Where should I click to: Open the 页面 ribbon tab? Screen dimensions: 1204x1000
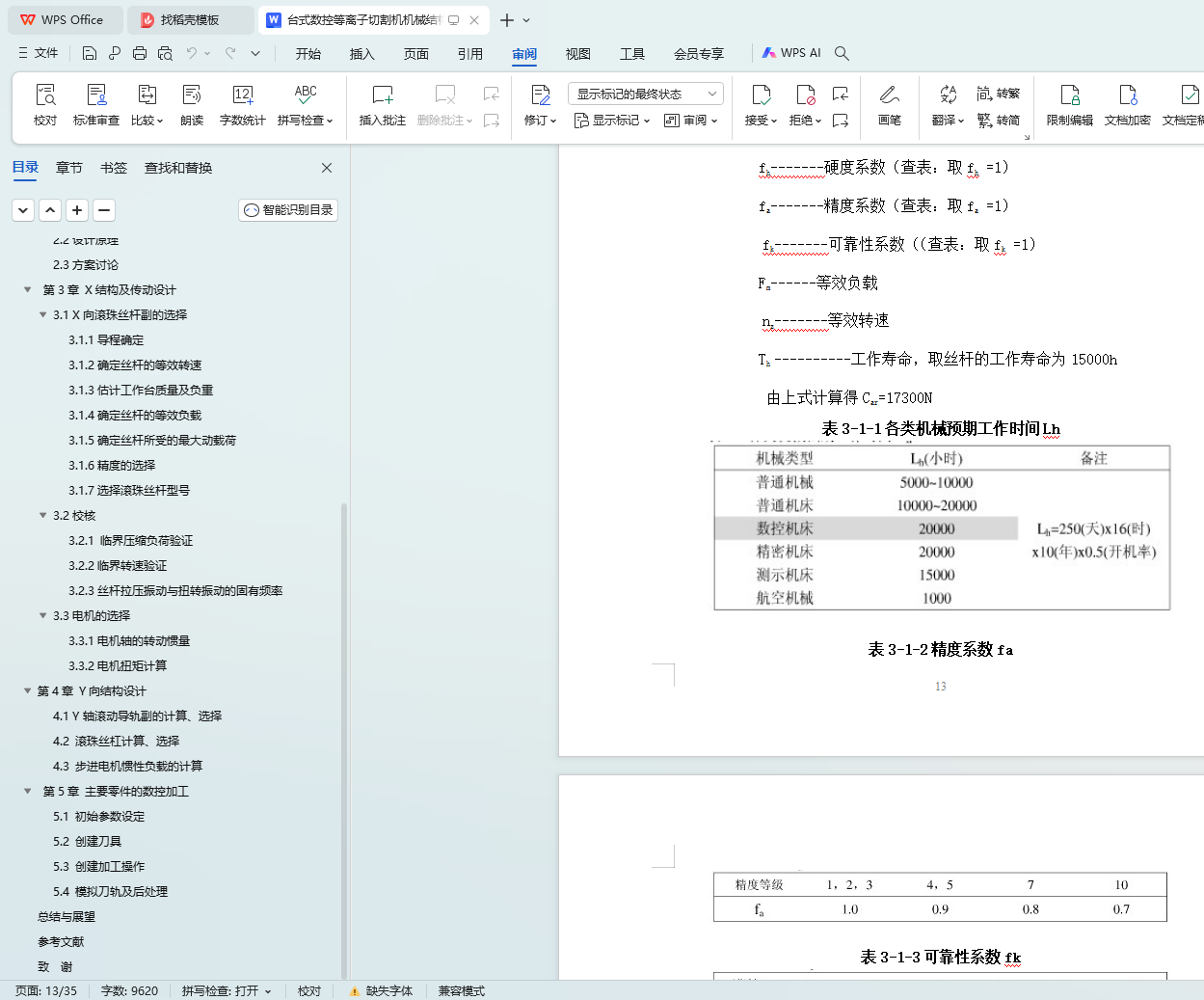[416, 54]
